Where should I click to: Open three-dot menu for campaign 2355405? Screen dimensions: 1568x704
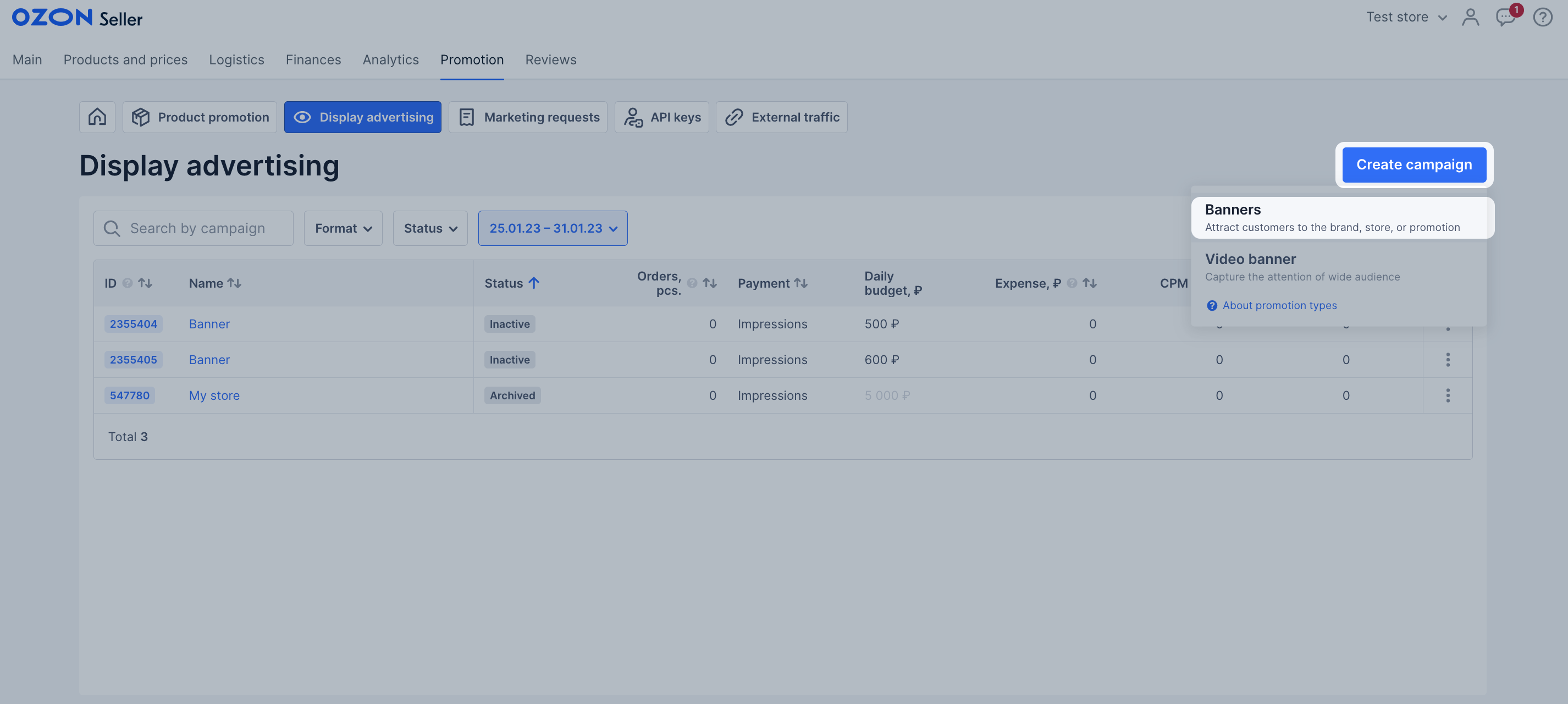(x=1448, y=360)
